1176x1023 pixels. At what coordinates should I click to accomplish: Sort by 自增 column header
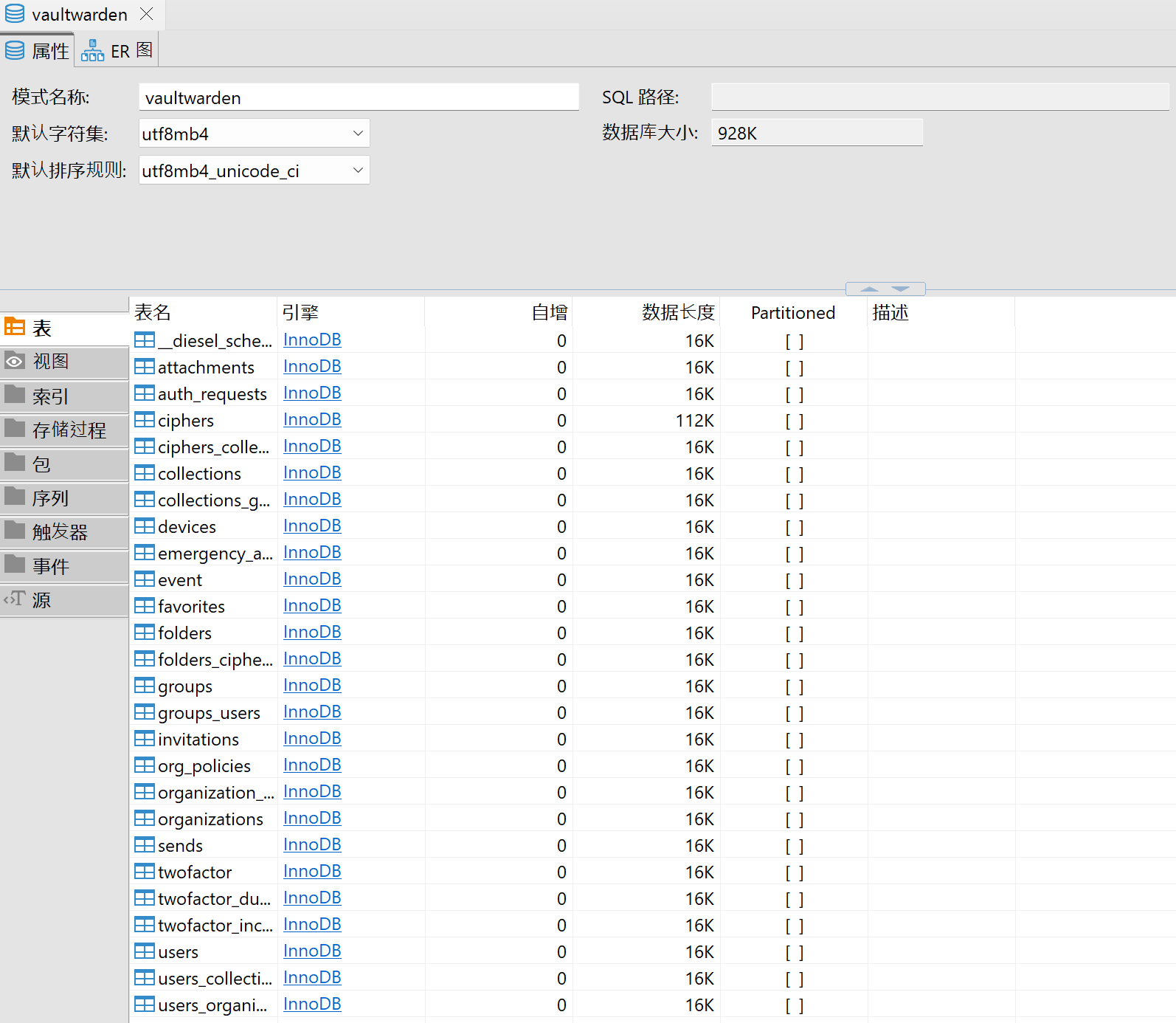pos(499,312)
